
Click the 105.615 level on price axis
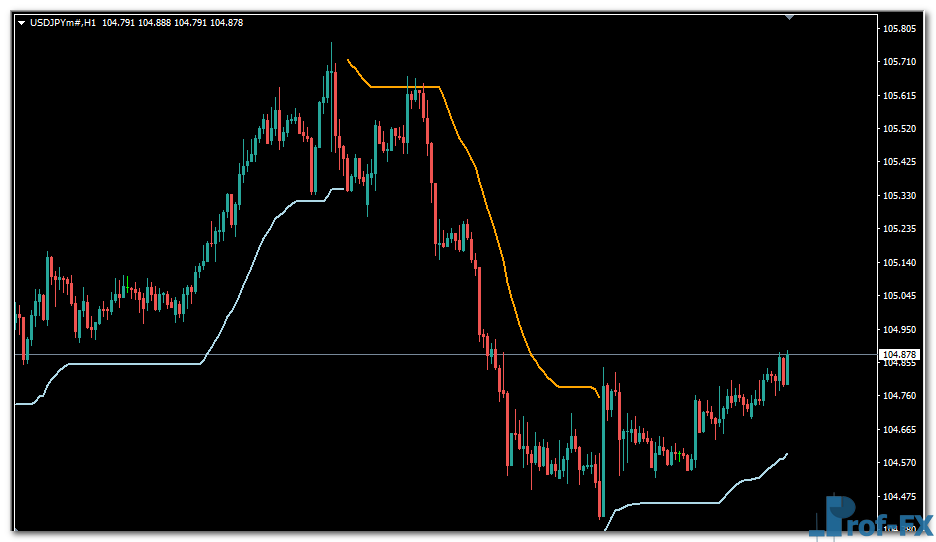[x=900, y=96]
